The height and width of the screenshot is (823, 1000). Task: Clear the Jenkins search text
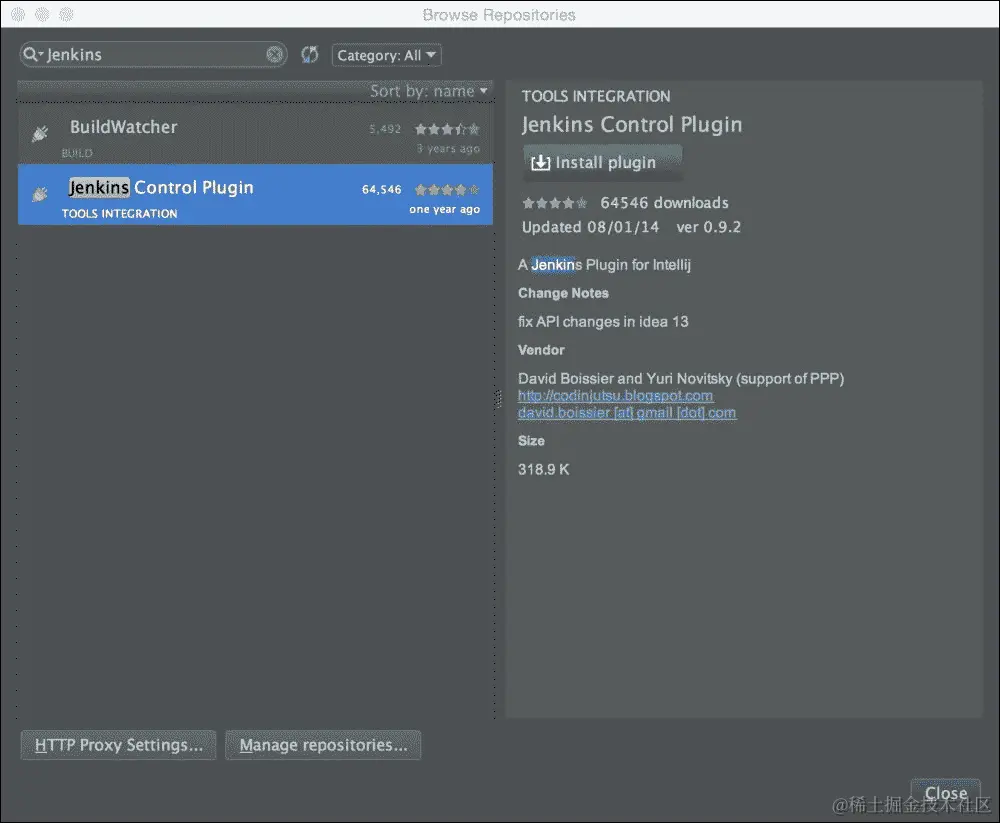coord(275,55)
